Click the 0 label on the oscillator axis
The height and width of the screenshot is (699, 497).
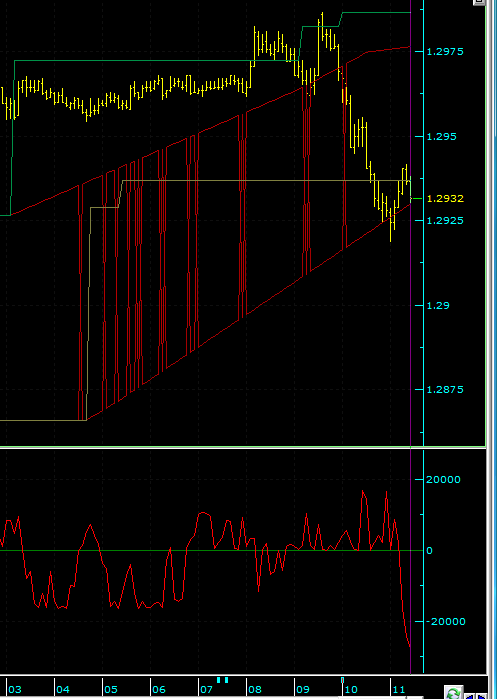click(430, 551)
